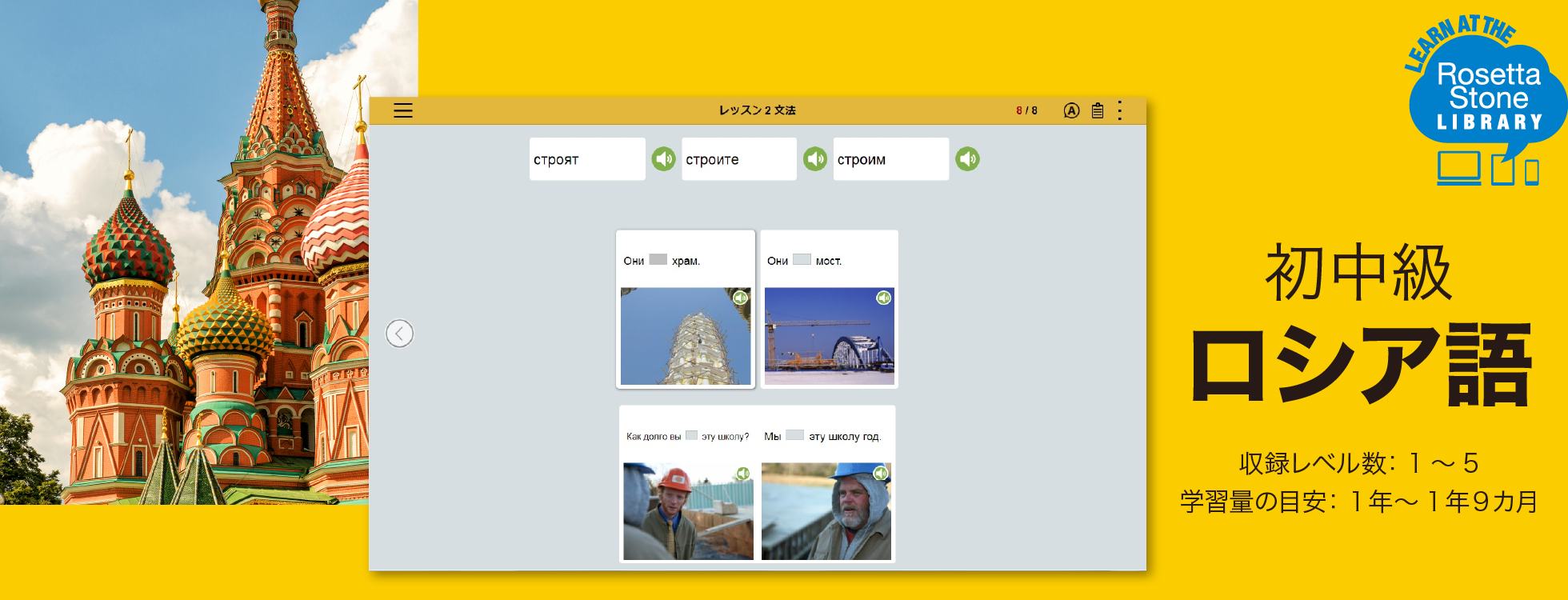Click the blank in 'Они ... храм.'
1568x600 pixels.
click(658, 260)
